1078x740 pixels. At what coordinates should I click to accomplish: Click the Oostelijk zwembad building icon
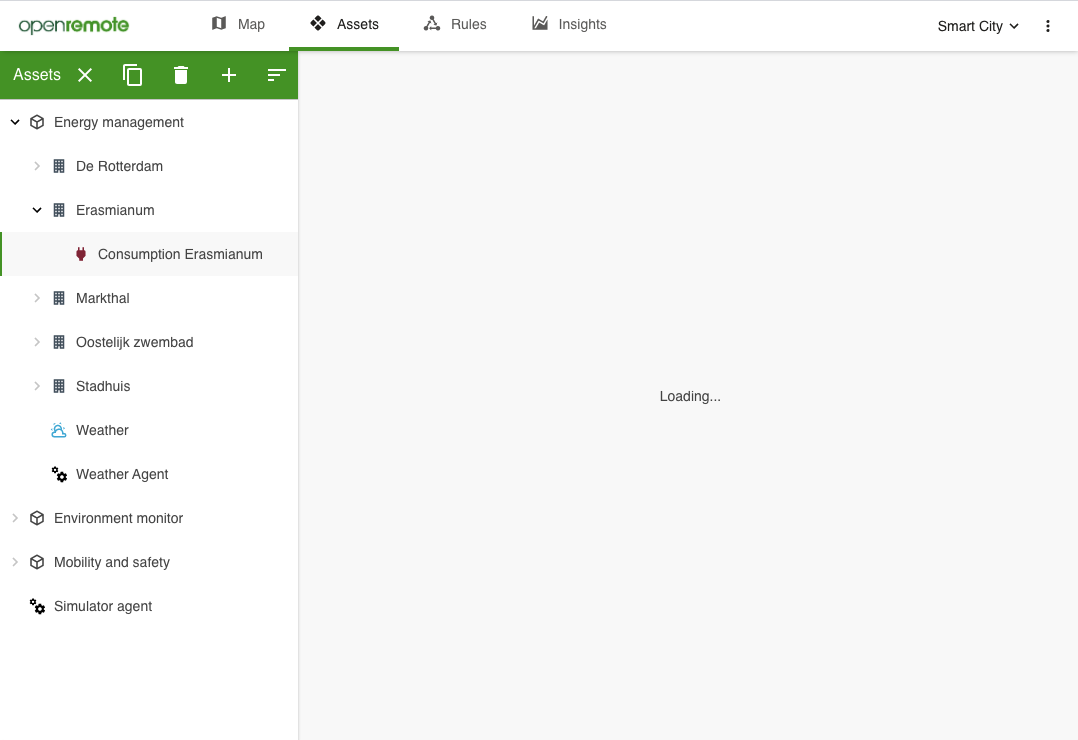(x=59, y=342)
